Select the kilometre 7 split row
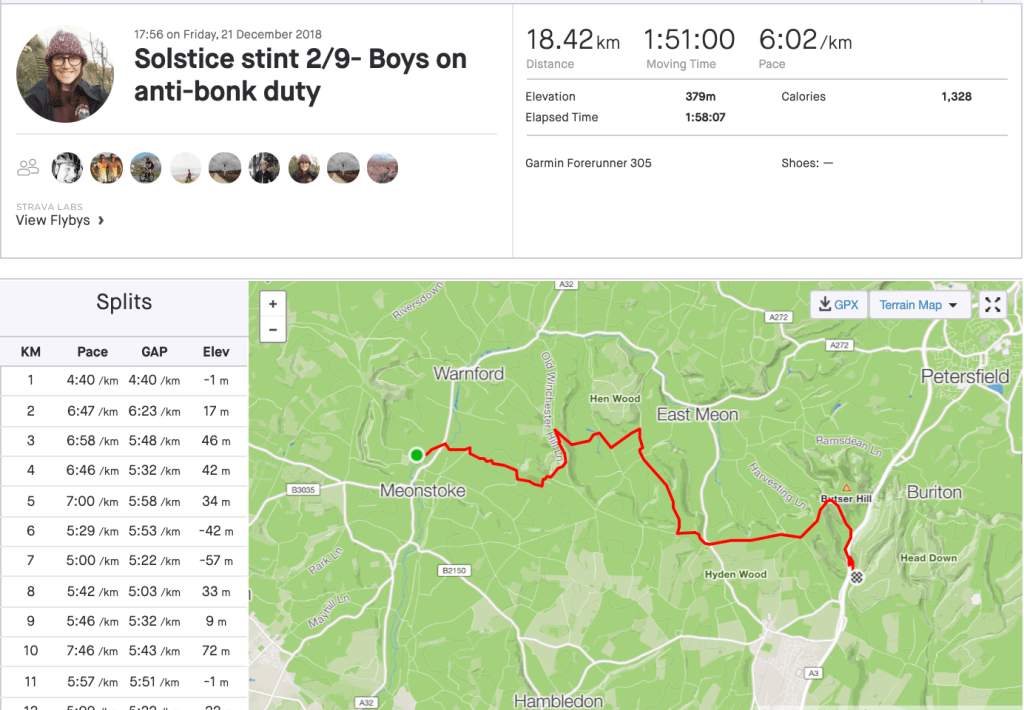The width and height of the screenshot is (1024, 710). [124, 560]
